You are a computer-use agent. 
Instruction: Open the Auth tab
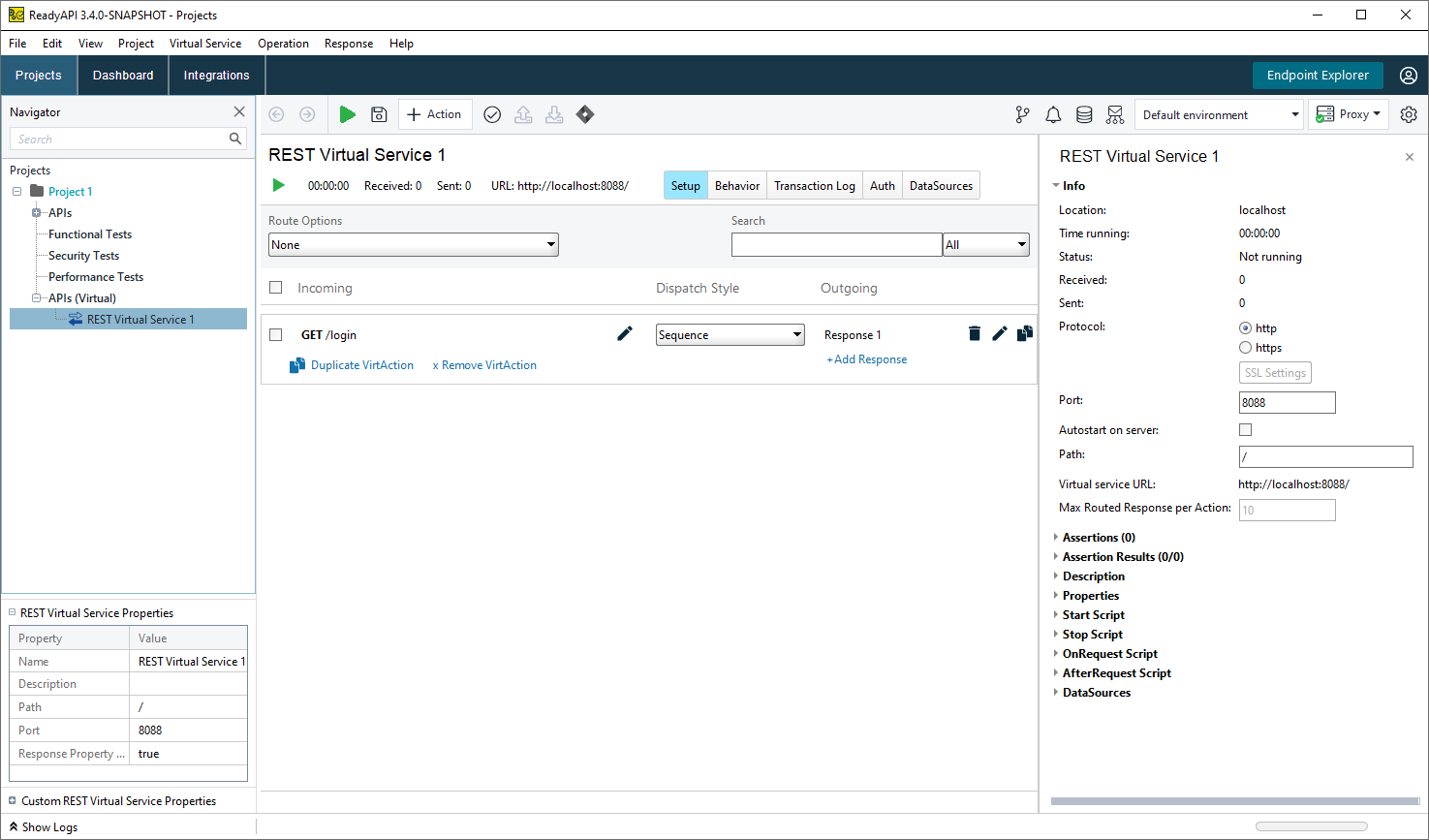point(883,185)
